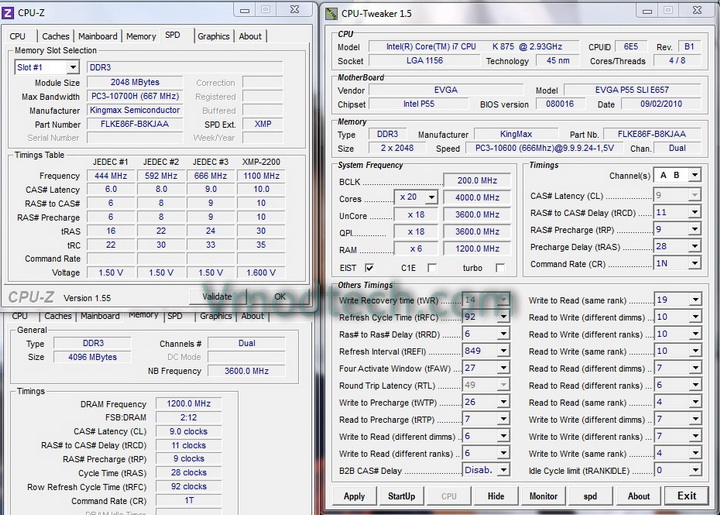Toggle the turbo checkbox
The width and height of the screenshot is (720, 515).
coord(500,268)
